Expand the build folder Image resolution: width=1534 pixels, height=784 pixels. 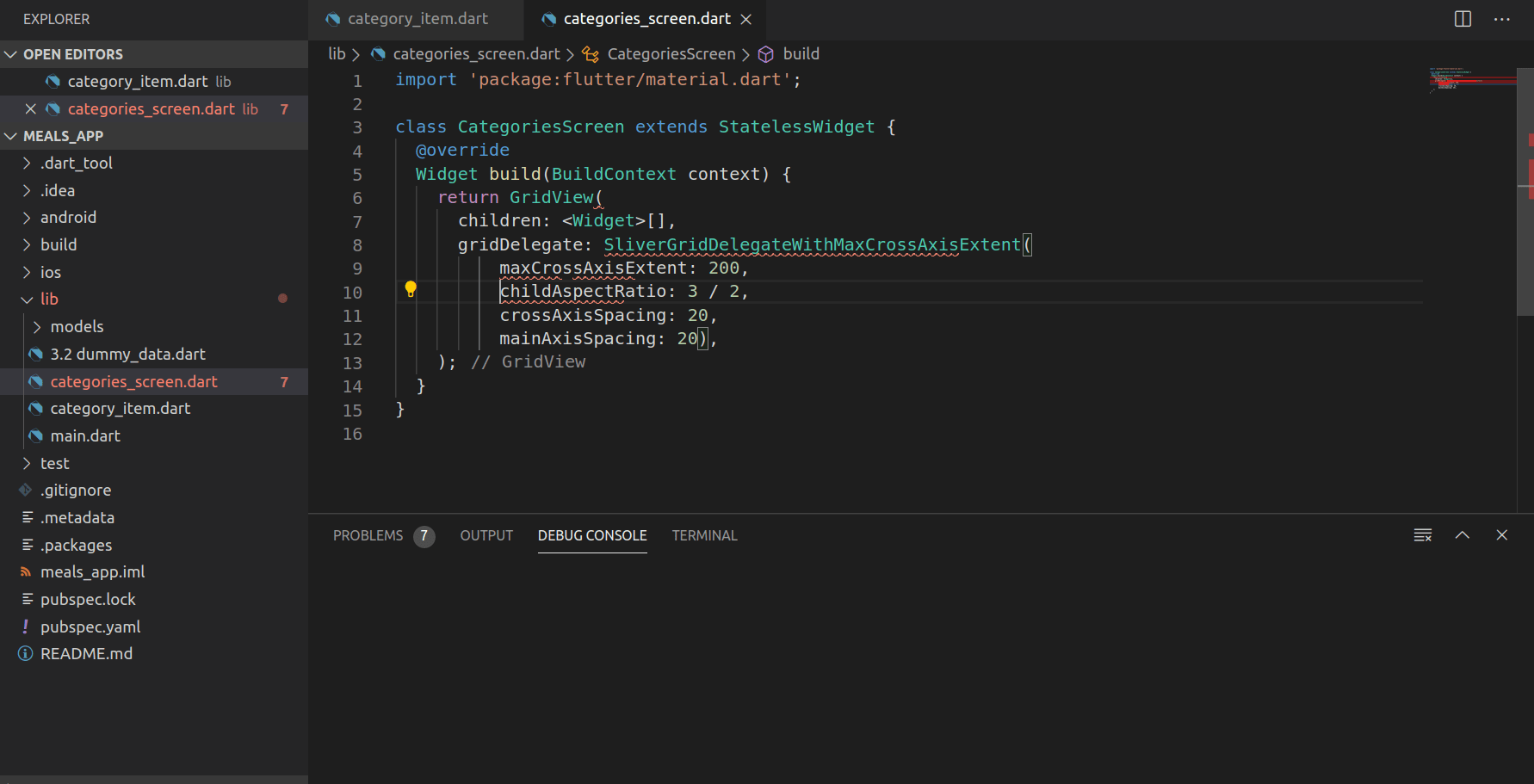pyautogui.click(x=27, y=244)
